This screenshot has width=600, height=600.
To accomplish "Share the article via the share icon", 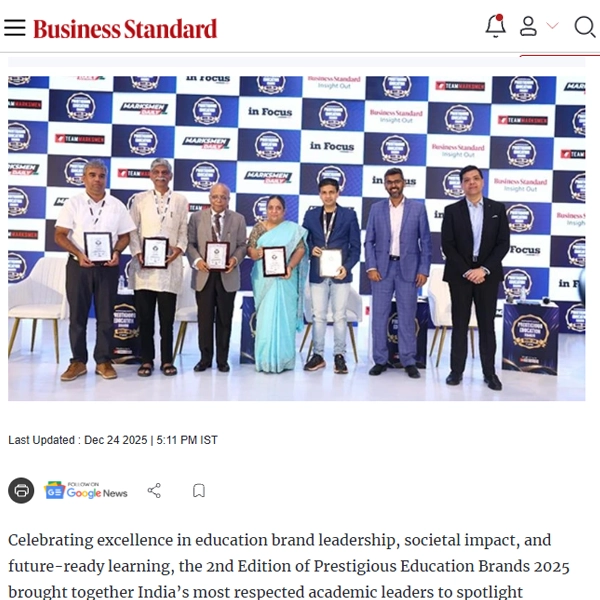I will pyautogui.click(x=154, y=491).
